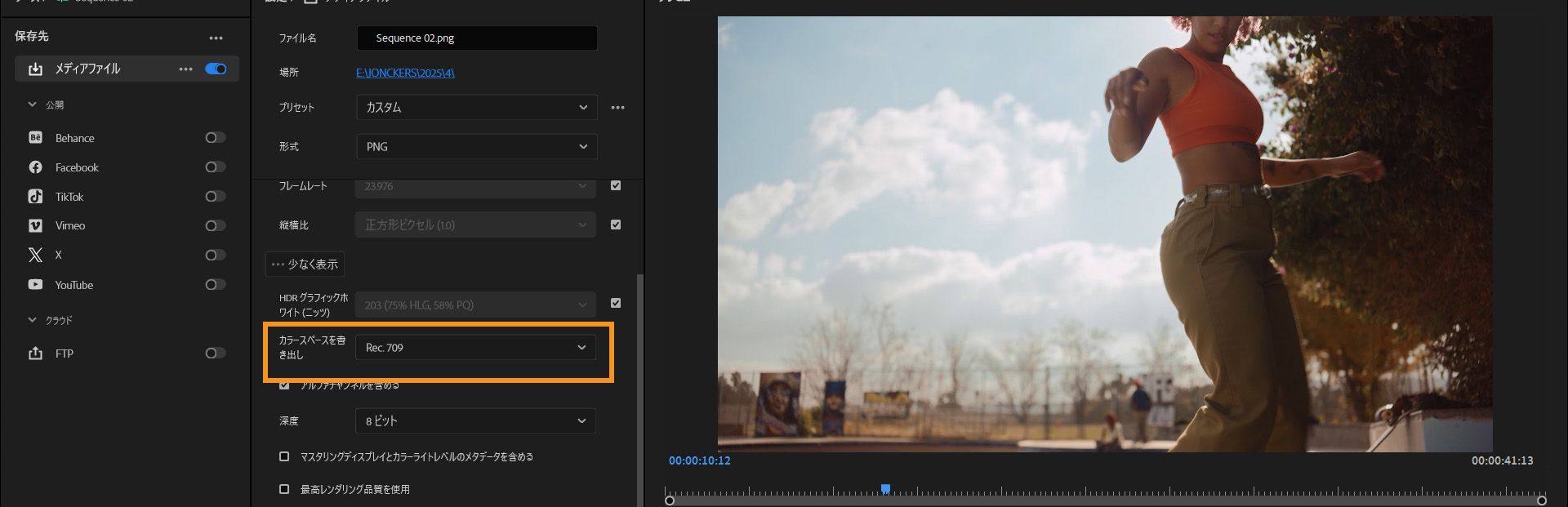The height and width of the screenshot is (507, 1568).
Task: Click the YouTube destination label
Action: coord(74,285)
